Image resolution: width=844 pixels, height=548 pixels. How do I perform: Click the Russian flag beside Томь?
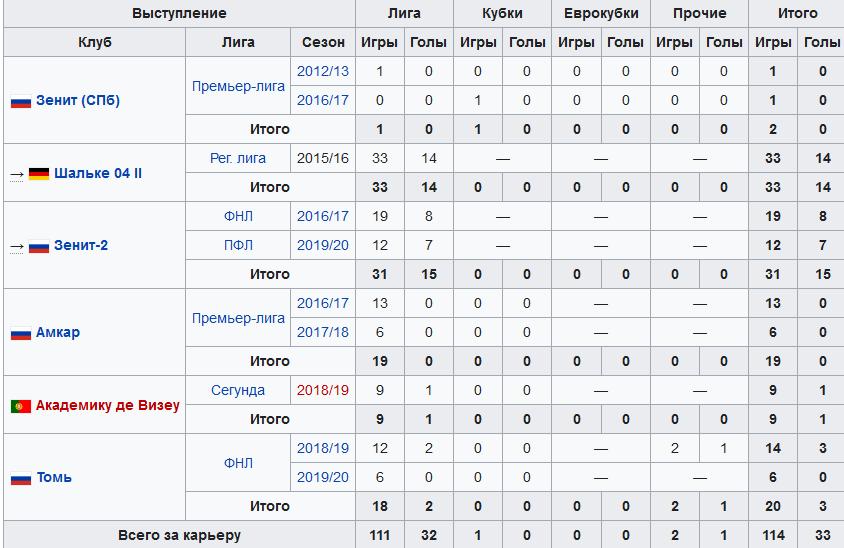coord(21,479)
